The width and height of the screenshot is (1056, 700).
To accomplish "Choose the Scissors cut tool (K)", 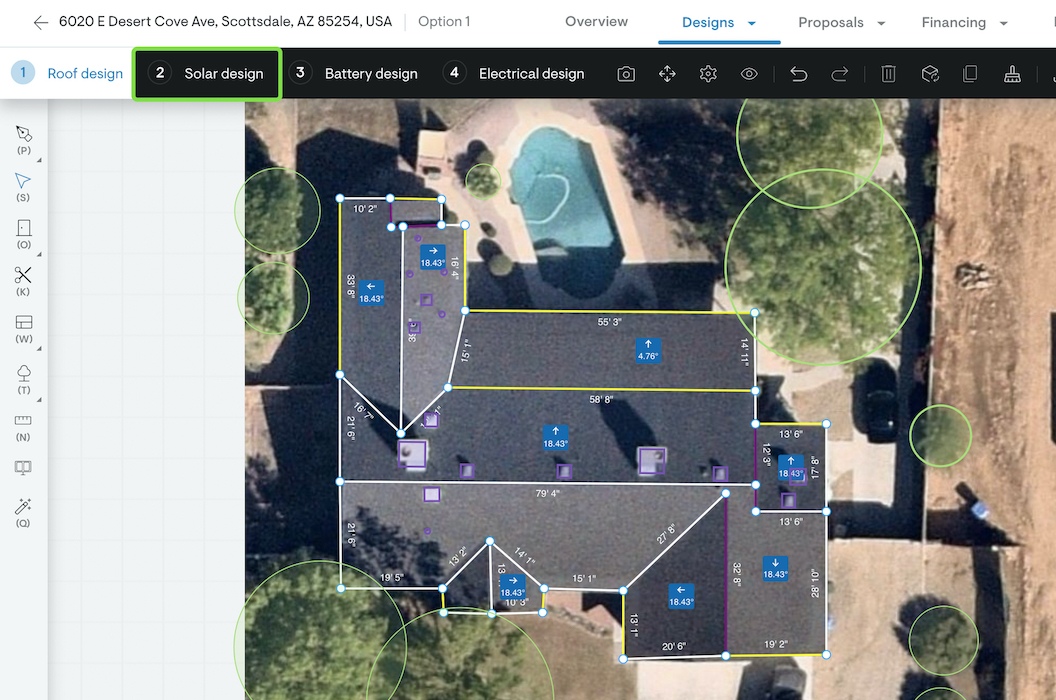I will pos(23,275).
